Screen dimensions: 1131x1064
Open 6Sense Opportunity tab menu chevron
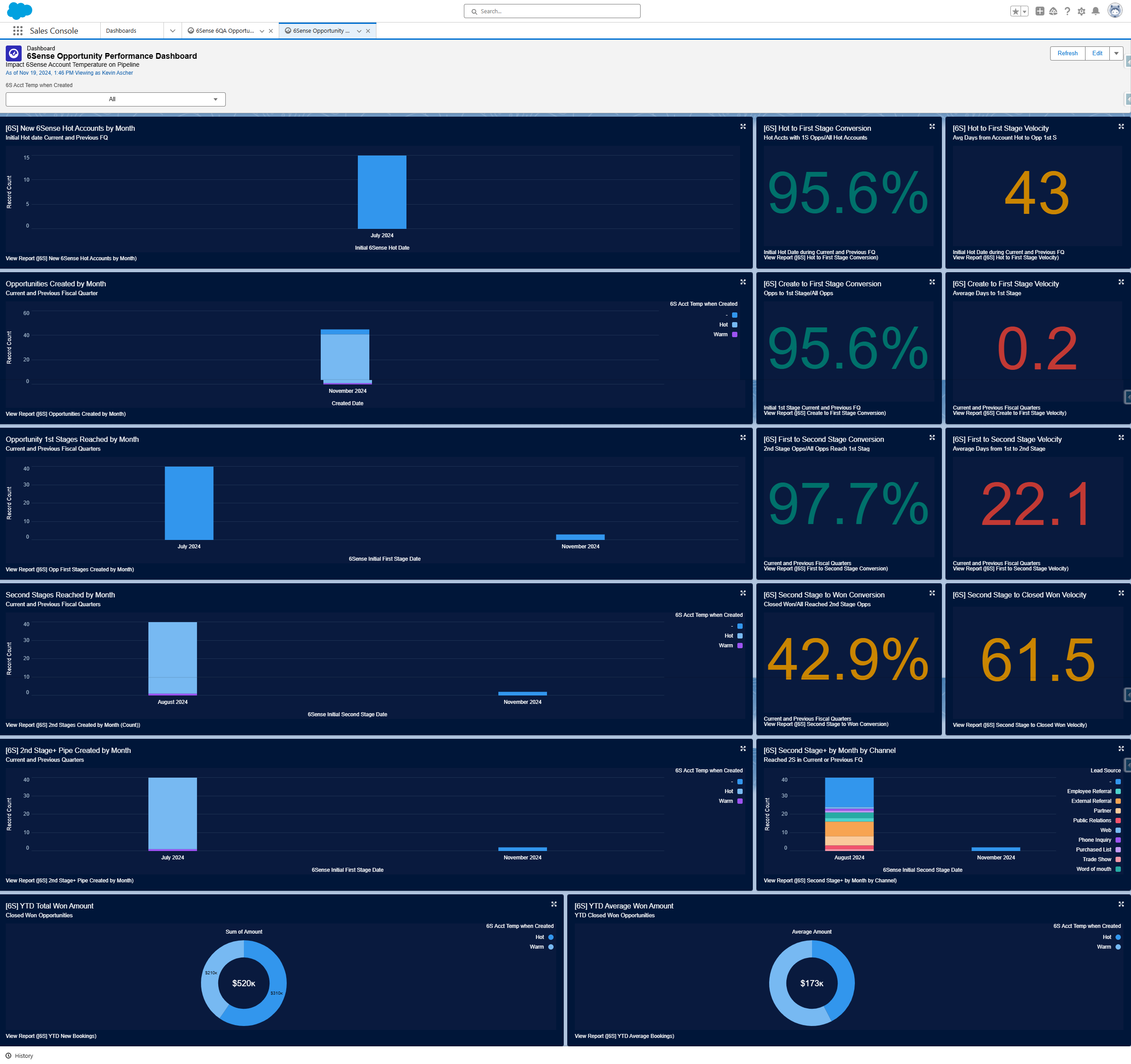click(x=359, y=31)
